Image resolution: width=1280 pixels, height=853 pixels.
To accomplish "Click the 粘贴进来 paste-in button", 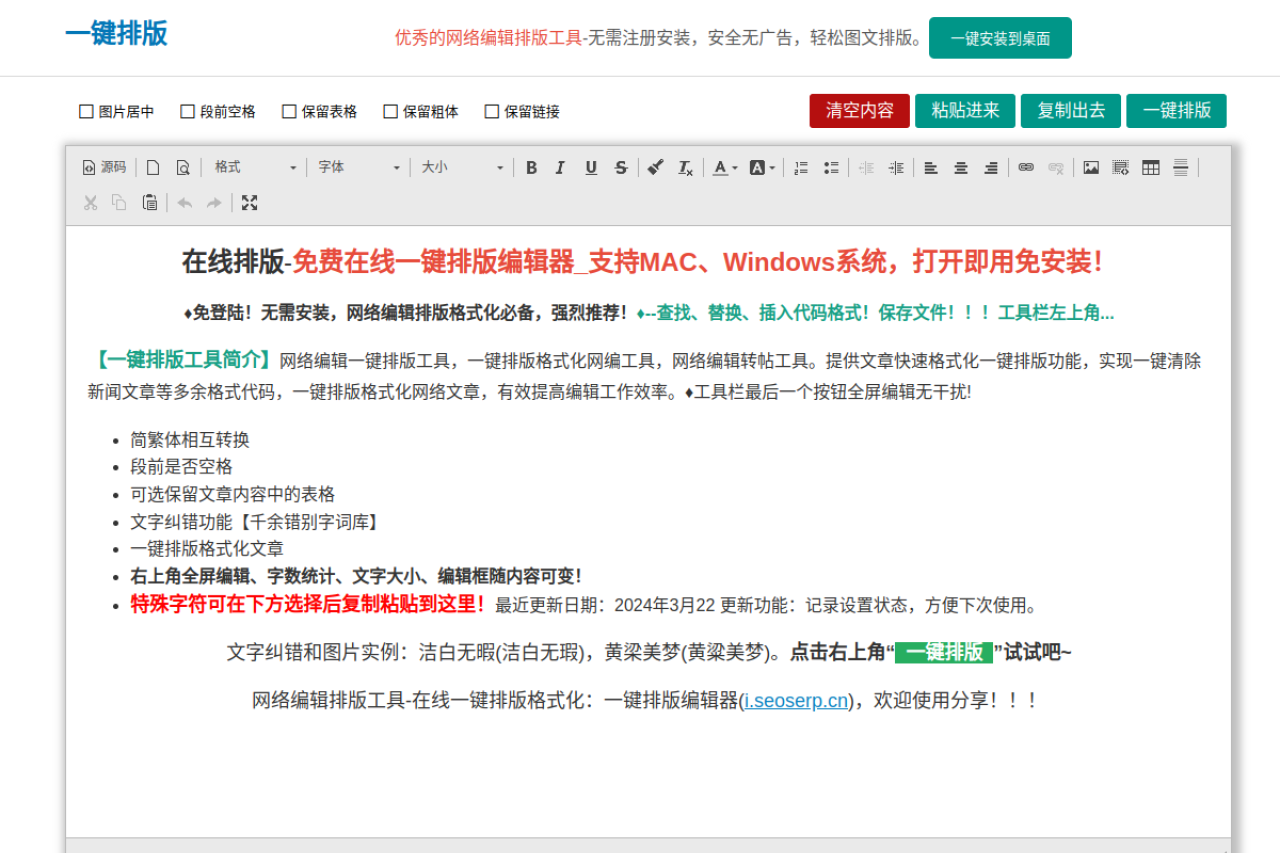I will pos(965,110).
